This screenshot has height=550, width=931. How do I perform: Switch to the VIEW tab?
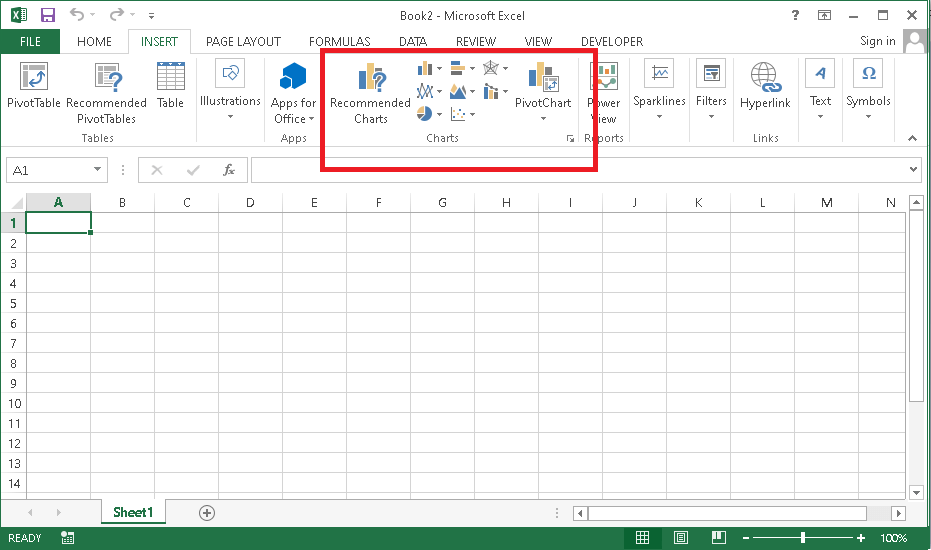click(x=538, y=42)
